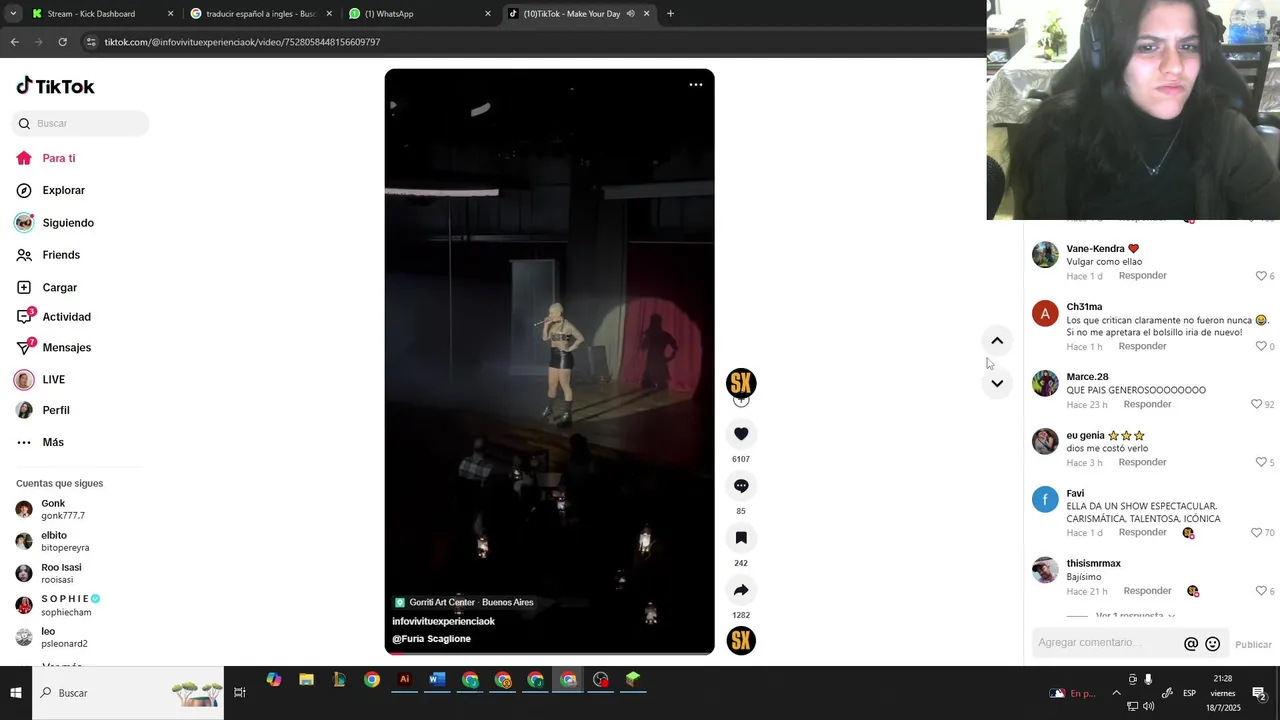
Task: Like Marce.28's comment
Action: (x=1257, y=404)
